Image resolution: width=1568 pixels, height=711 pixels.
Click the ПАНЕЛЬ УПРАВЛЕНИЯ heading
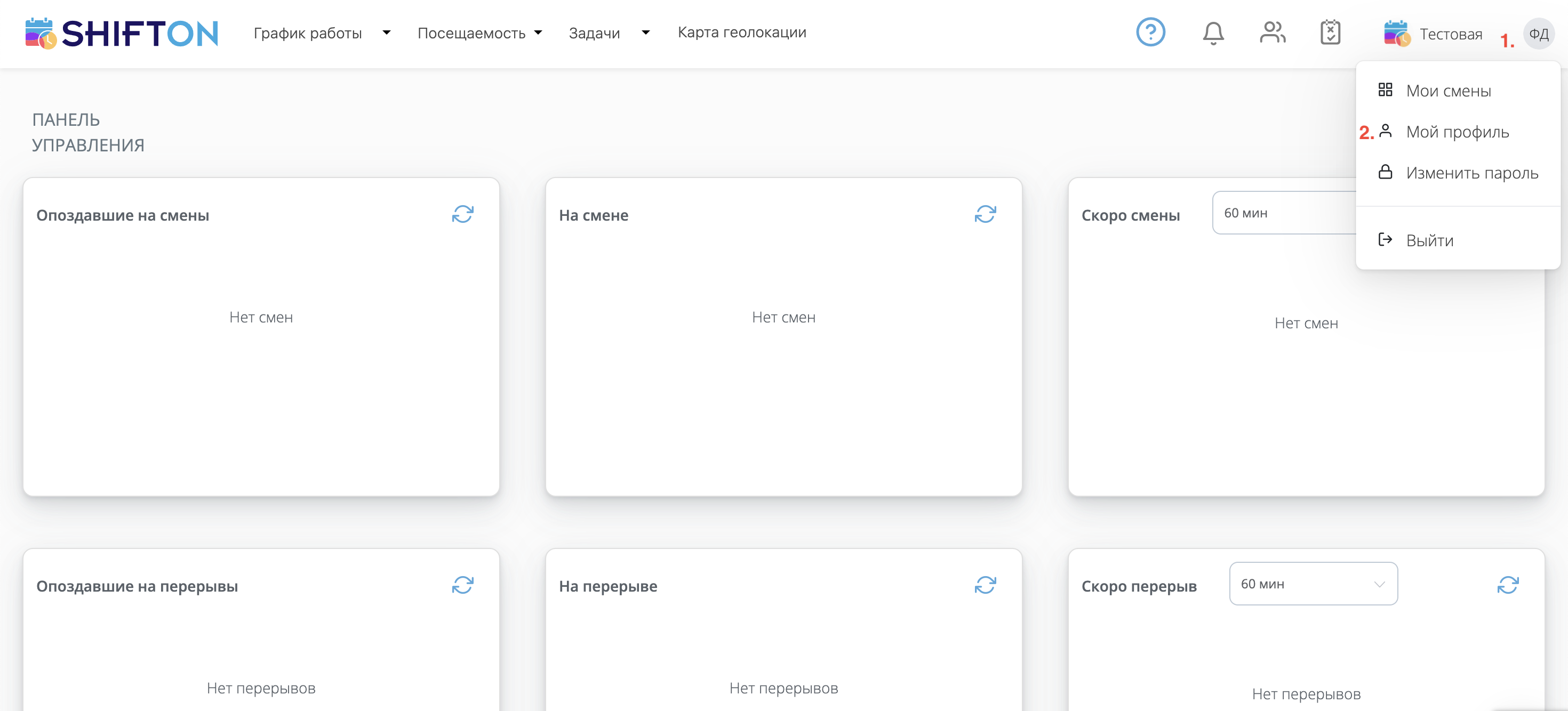click(88, 132)
